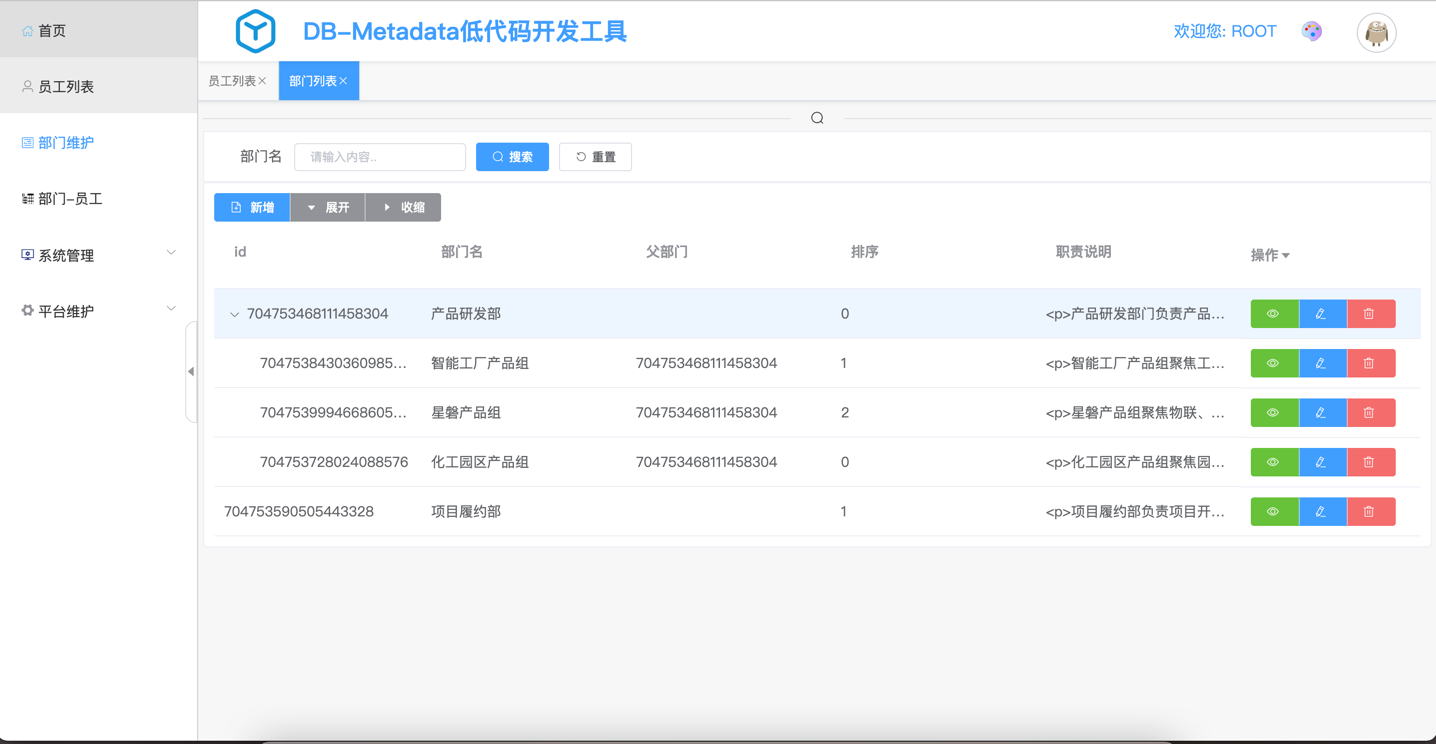
Task: Click the edit icon for 产品研发部 row
Action: [1321, 314]
